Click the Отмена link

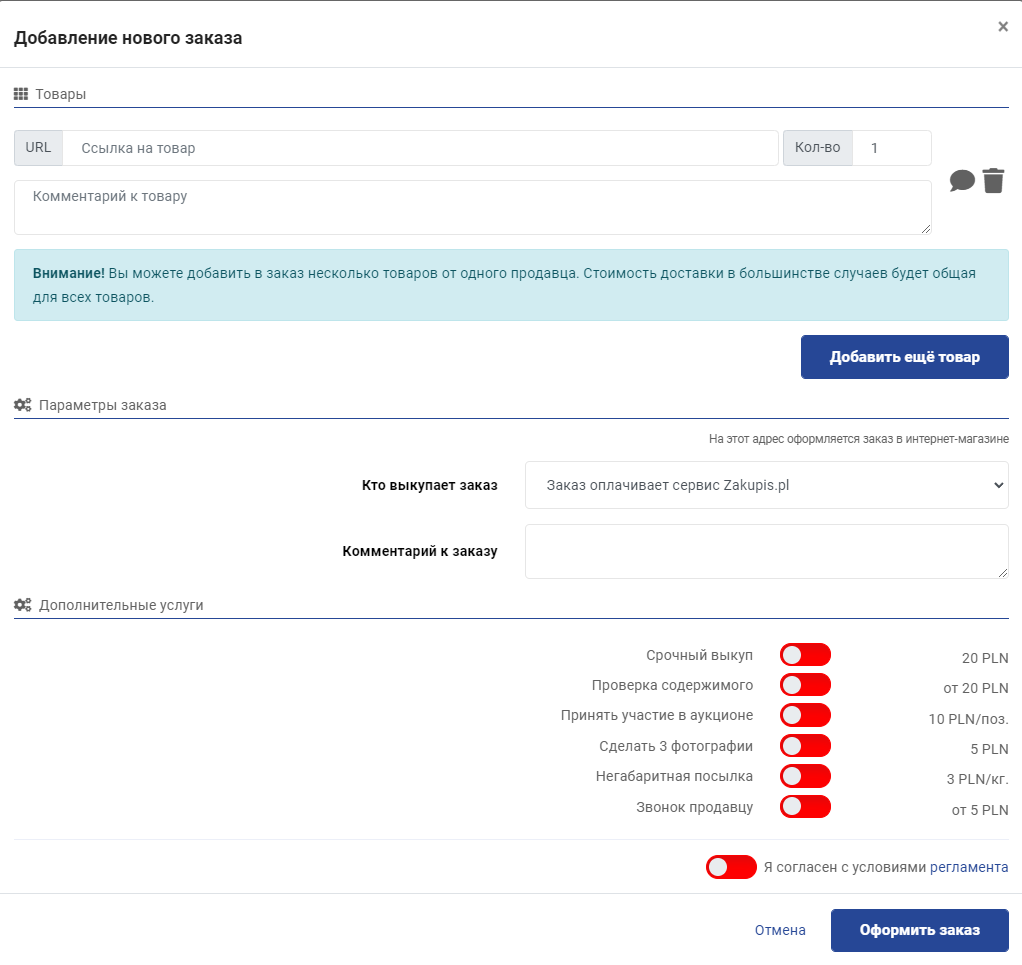point(780,930)
